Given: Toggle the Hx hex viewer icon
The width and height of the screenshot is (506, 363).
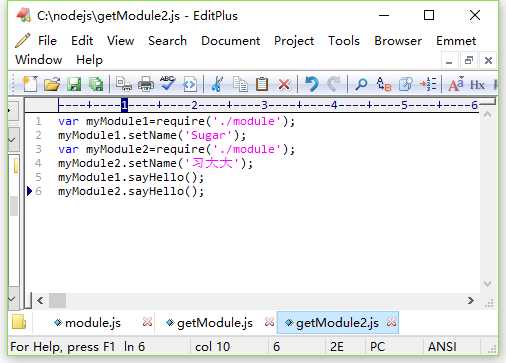Looking at the screenshot, I should click(x=477, y=85).
